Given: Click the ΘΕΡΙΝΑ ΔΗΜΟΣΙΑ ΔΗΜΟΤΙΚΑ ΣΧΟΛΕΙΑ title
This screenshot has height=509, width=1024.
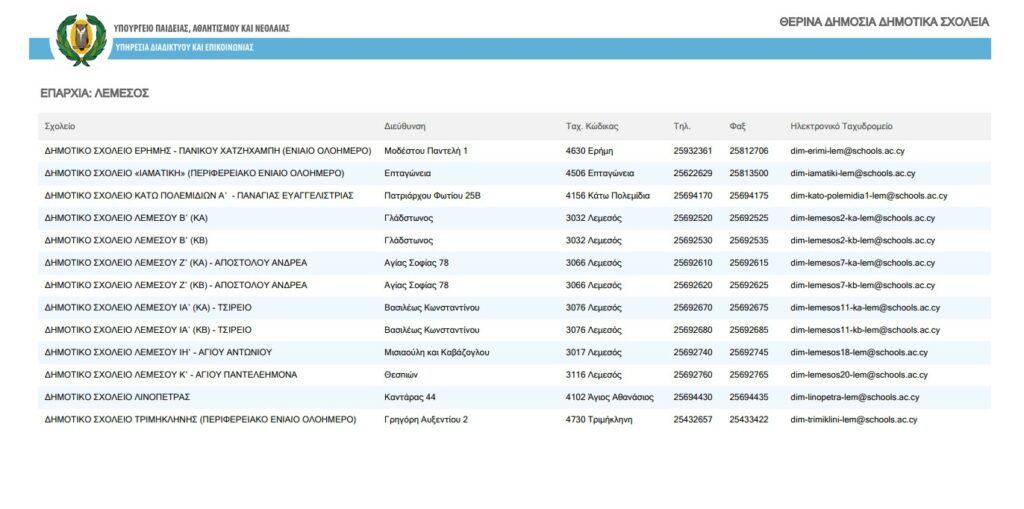Looking at the screenshot, I should 884,22.
